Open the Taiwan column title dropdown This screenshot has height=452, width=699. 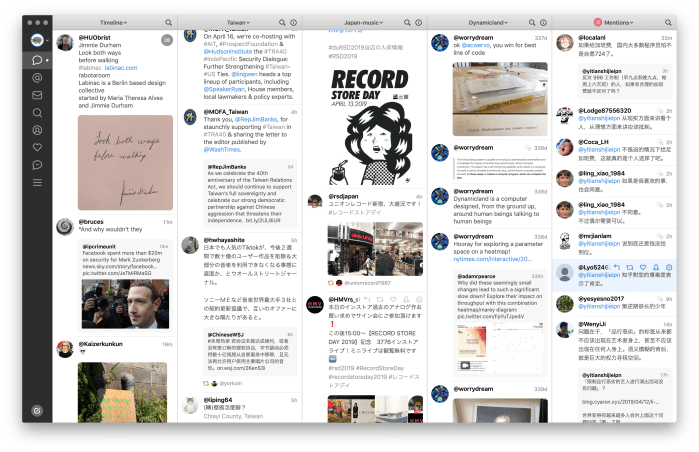238,22
